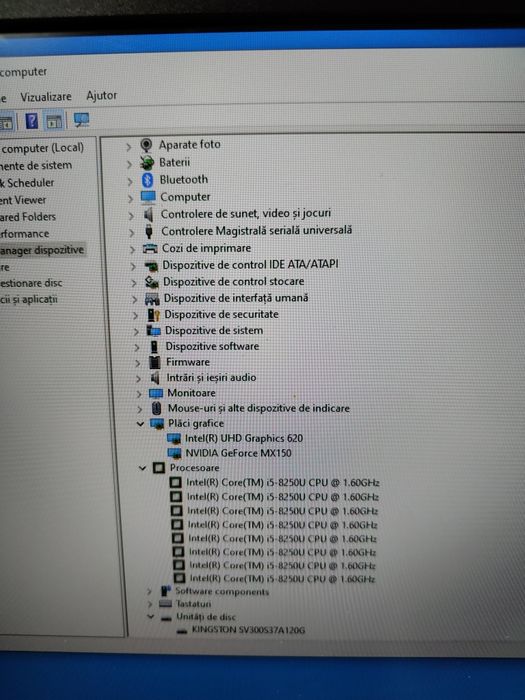Click the Aparate foto webcam icon

point(146,145)
